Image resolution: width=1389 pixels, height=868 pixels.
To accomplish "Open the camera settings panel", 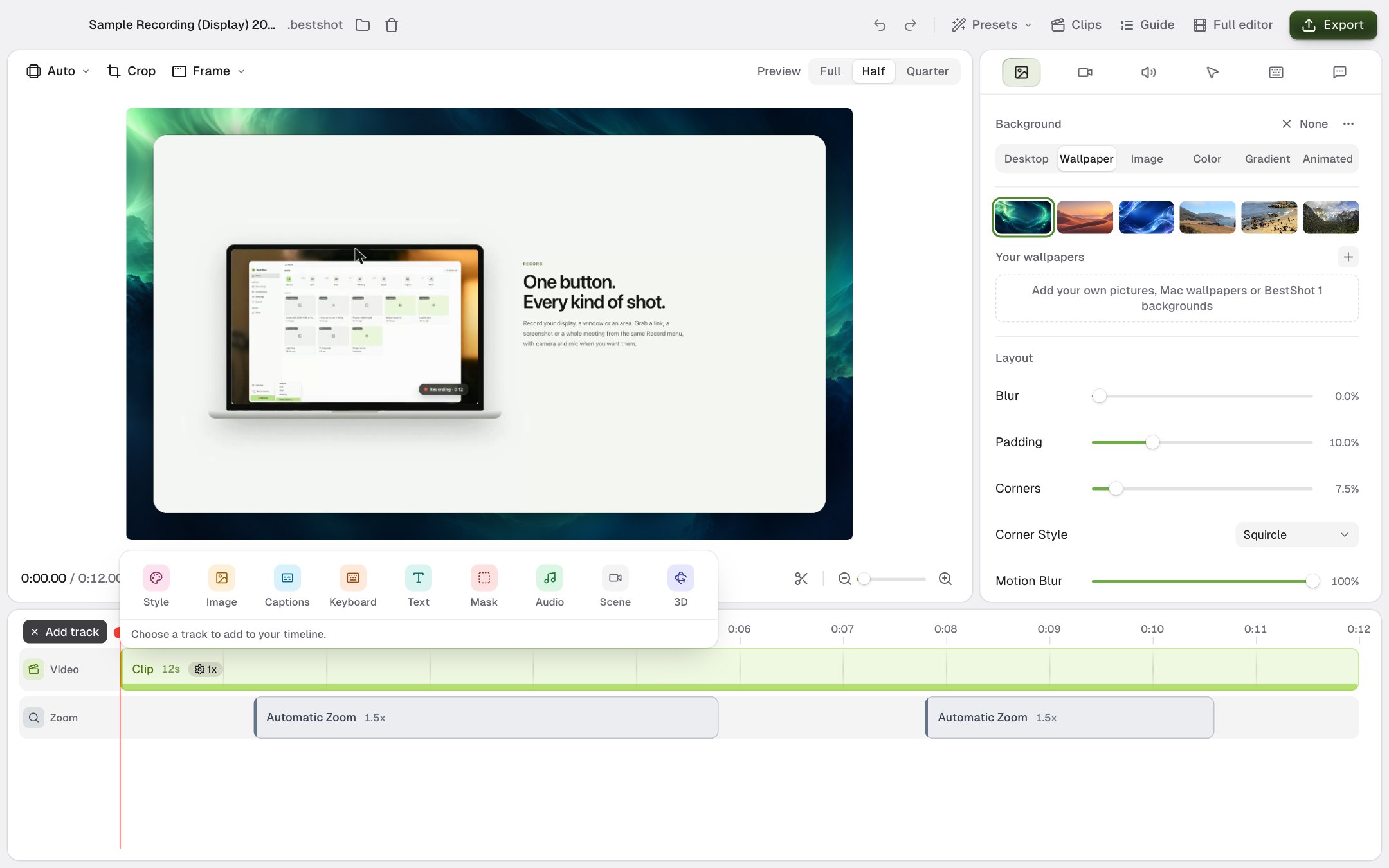I will coord(1085,72).
